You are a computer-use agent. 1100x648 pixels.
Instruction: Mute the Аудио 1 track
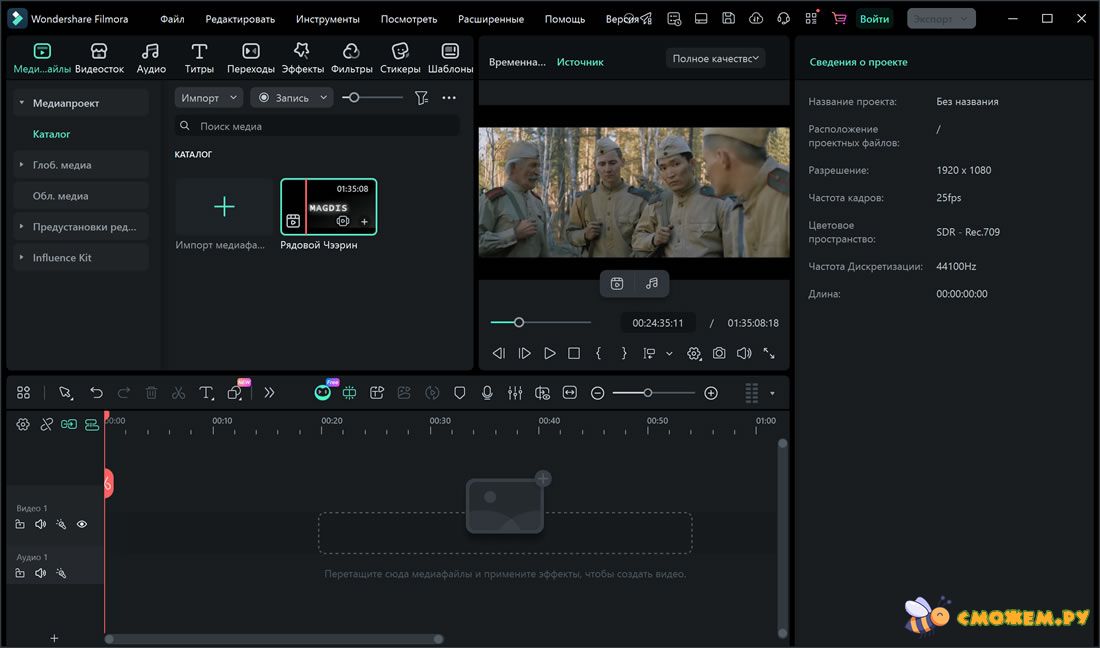[x=41, y=573]
